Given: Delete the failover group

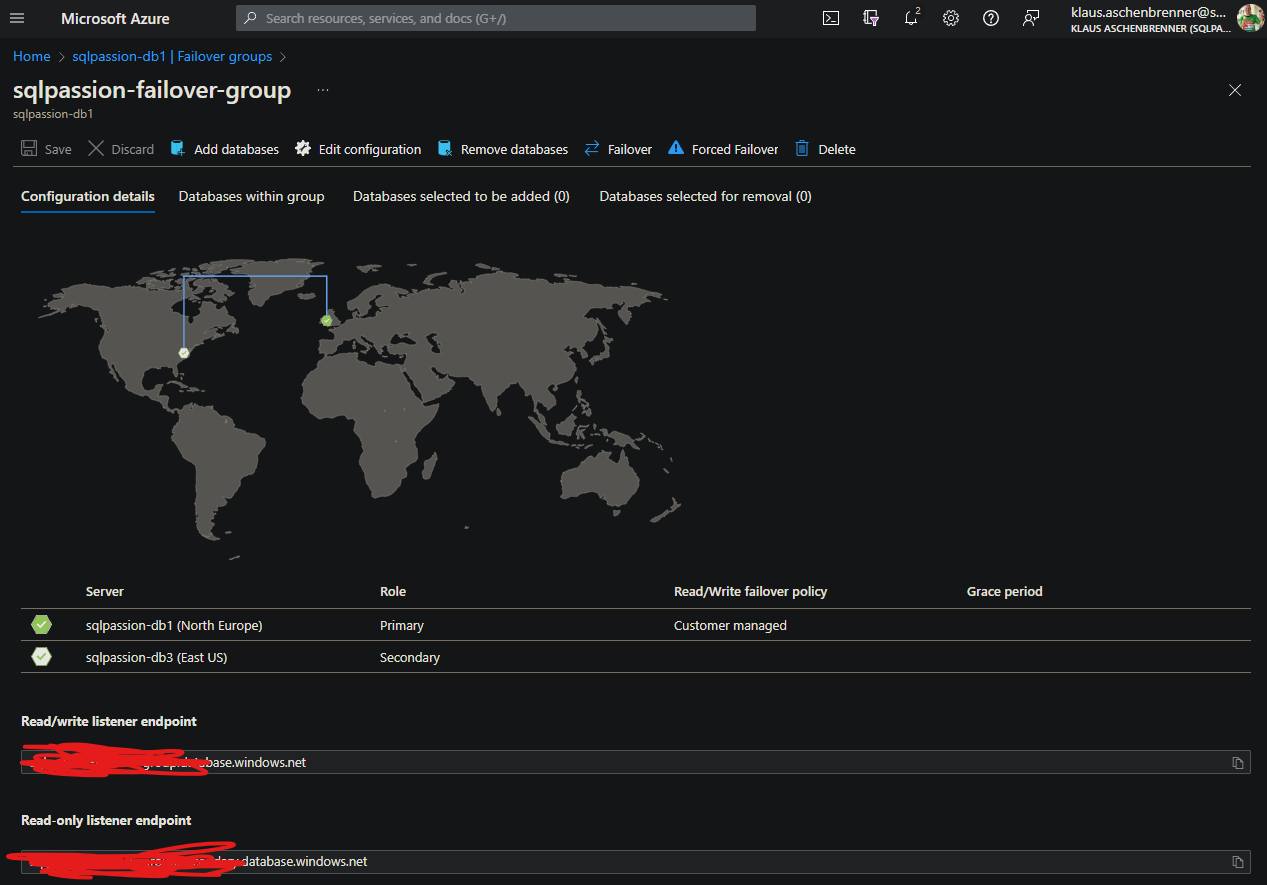Looking at the screenshot, I should coord(825,149).
